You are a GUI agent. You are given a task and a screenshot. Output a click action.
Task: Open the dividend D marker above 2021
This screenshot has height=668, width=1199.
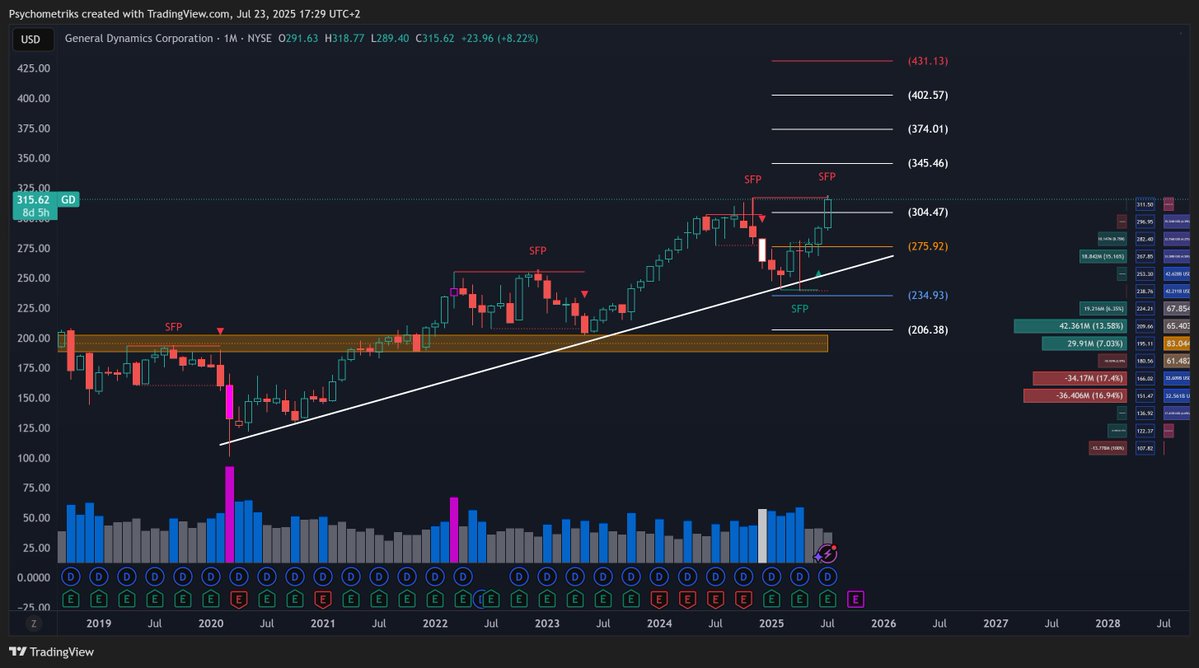click(x=323, y=576)
